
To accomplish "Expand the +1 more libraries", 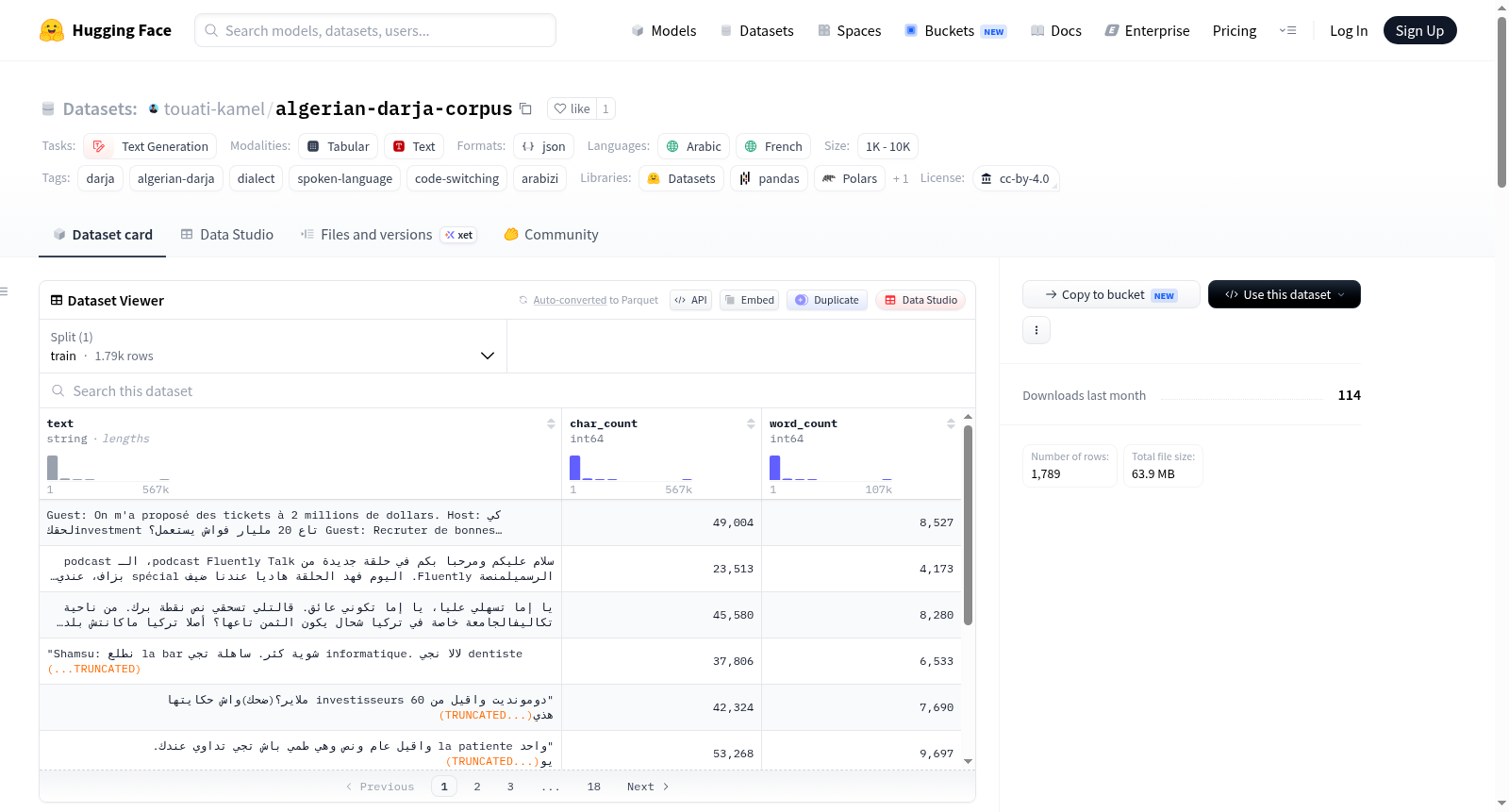I will (901, 178).
